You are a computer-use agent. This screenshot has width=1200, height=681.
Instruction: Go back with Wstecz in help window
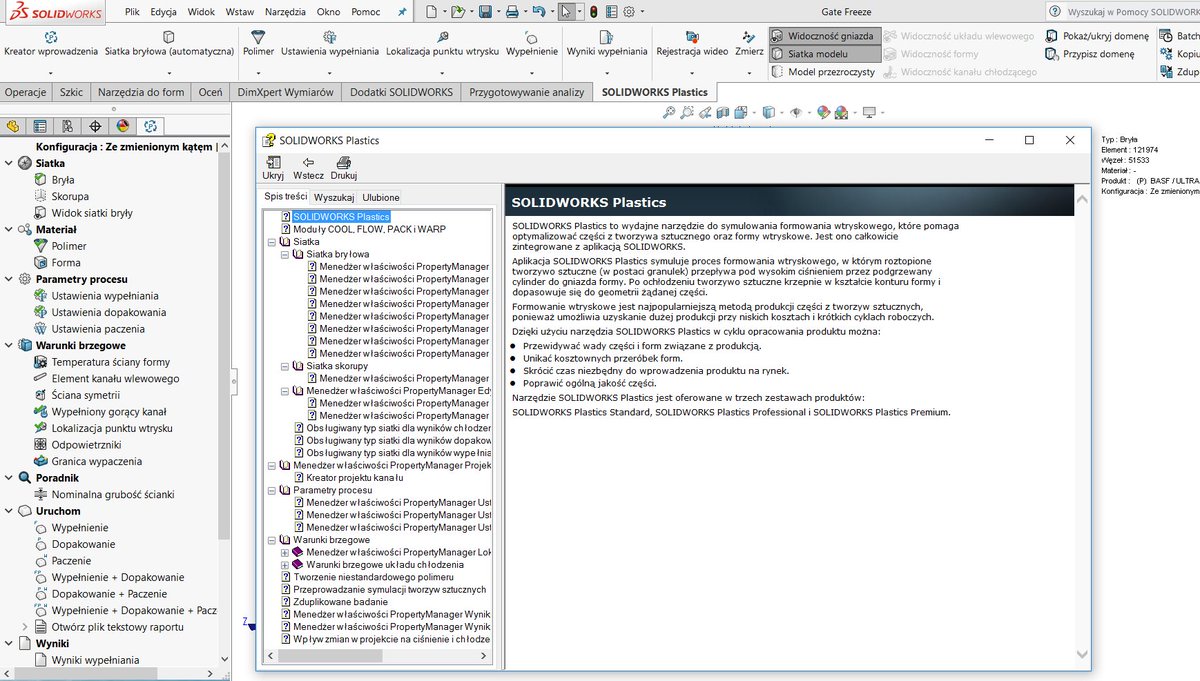(308, 168)
